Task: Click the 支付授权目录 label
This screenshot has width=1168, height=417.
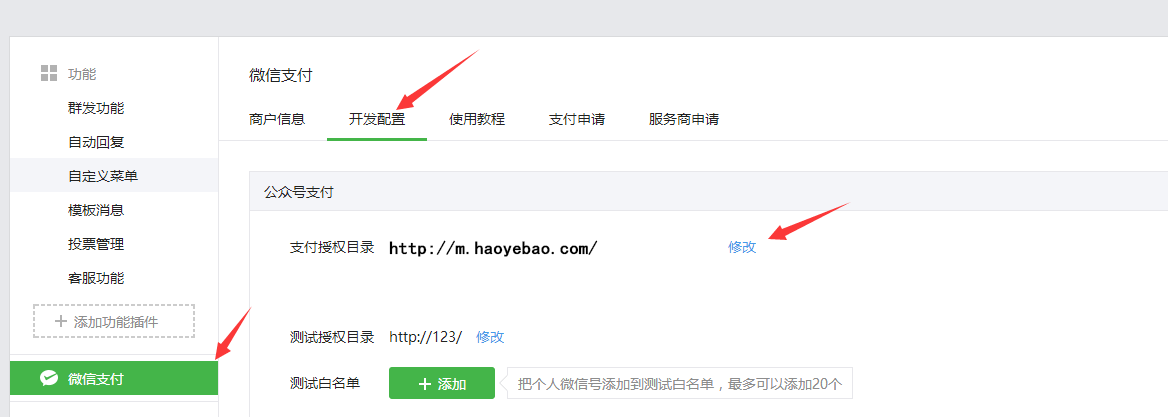Action: pyautogui.click(x=331, y=247)
